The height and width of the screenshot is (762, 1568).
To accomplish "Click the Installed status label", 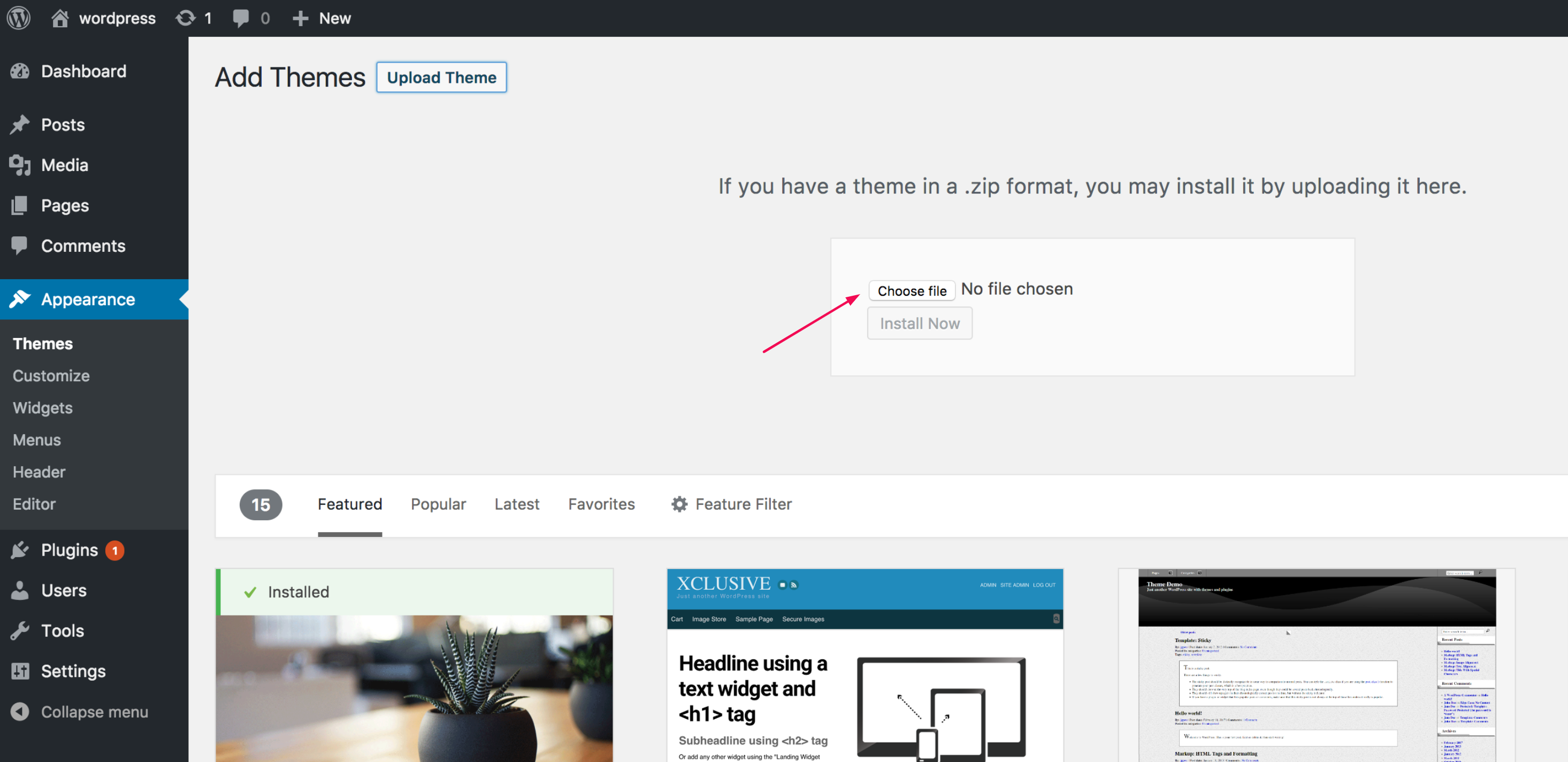I will pos(299,592).
